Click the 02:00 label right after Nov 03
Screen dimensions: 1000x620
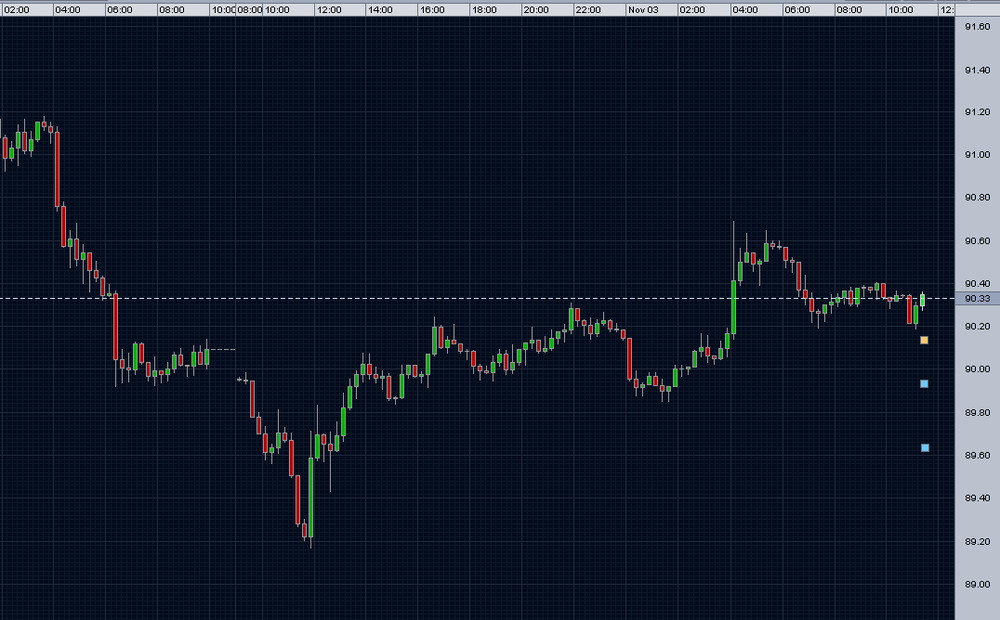[x=693, y=10]
